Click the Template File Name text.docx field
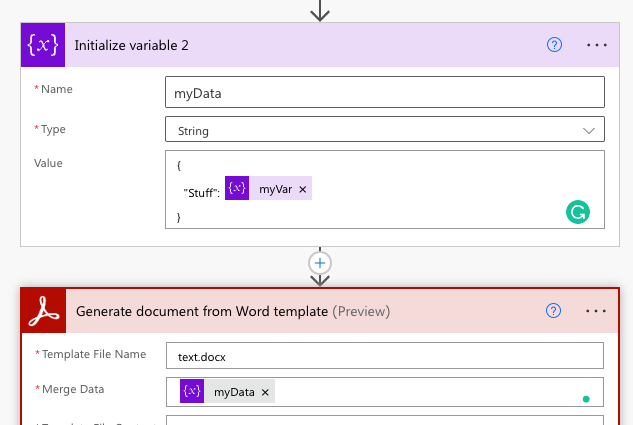 pyautogui.click(x=385, y=356)
